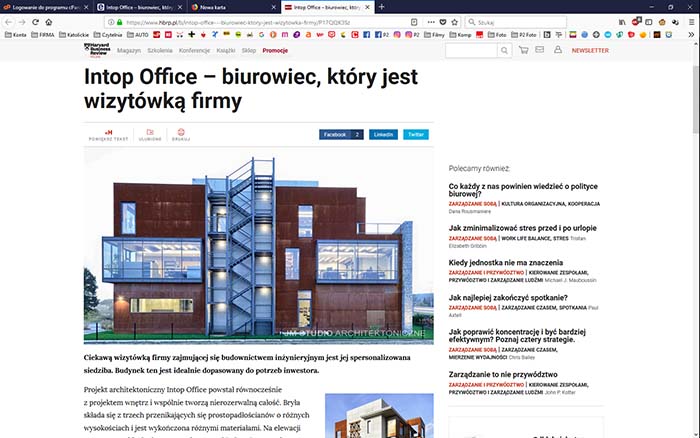Open the Konta bookmarks folder
Image resolution: width=700 pixels, height=438 pixels.
[x=16, y=34]
